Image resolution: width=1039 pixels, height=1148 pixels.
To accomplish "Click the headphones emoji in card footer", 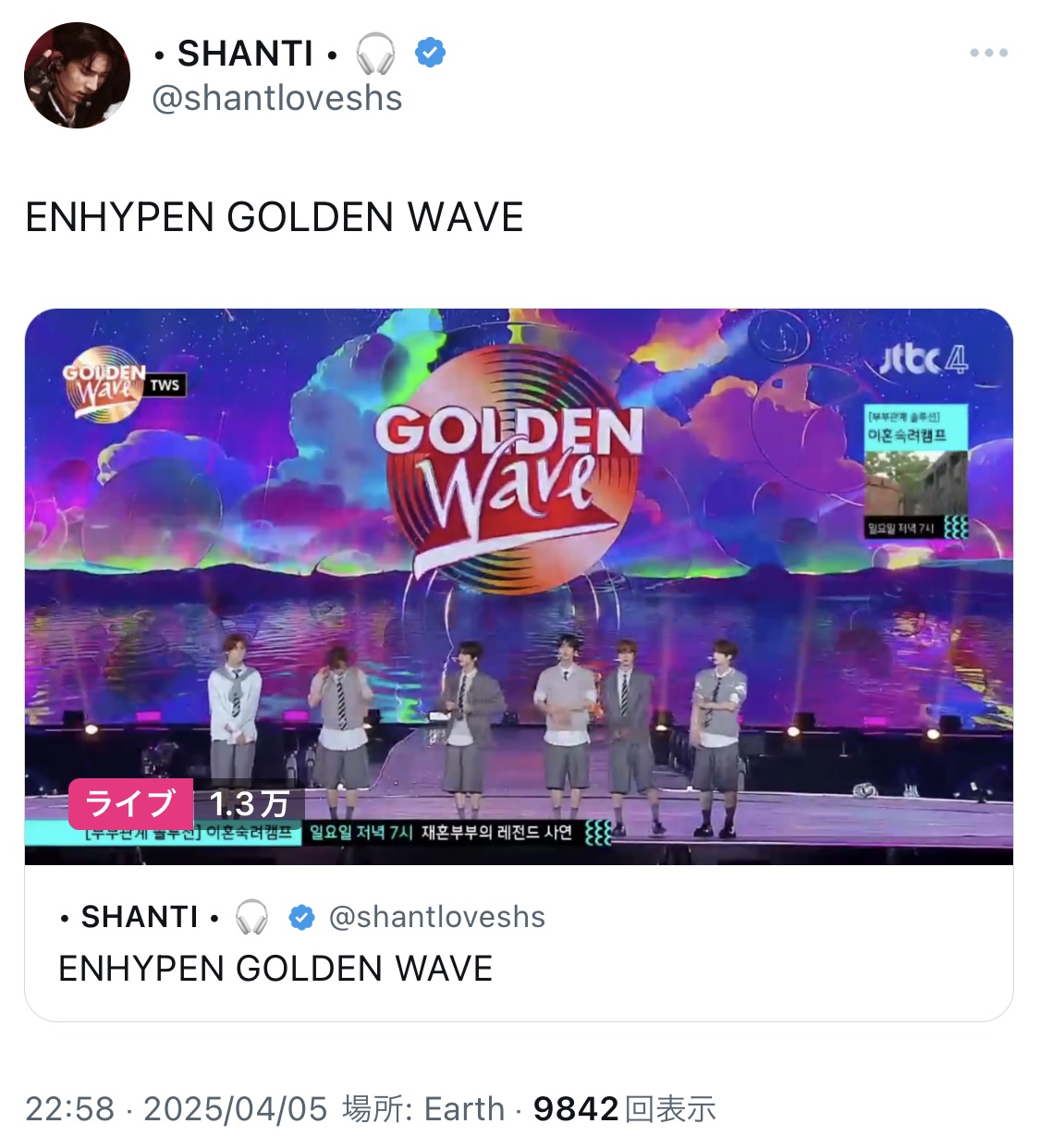I will pos(251,917).
